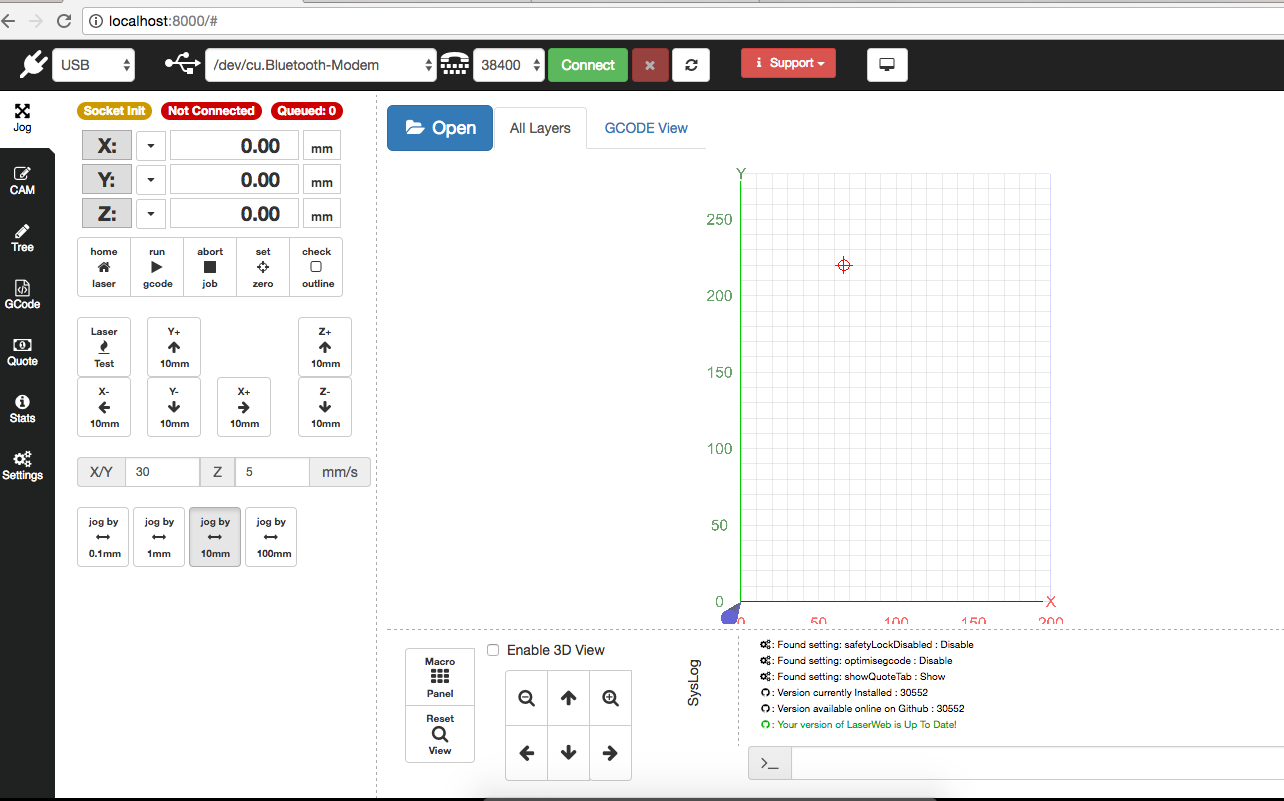Click the red laser crosshair marker
This screenshot has width=1284, height=801.
(844, 265)
